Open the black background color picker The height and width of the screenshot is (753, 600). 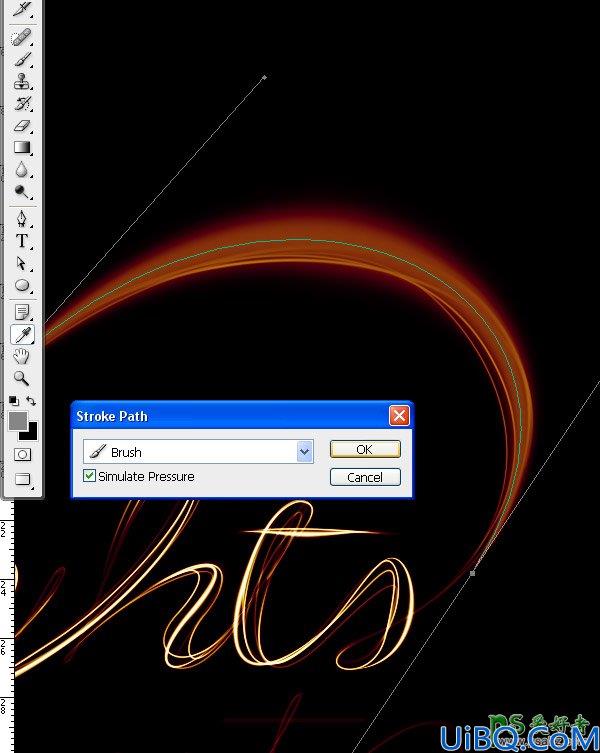pyautogui.click(x=31, y=434)
